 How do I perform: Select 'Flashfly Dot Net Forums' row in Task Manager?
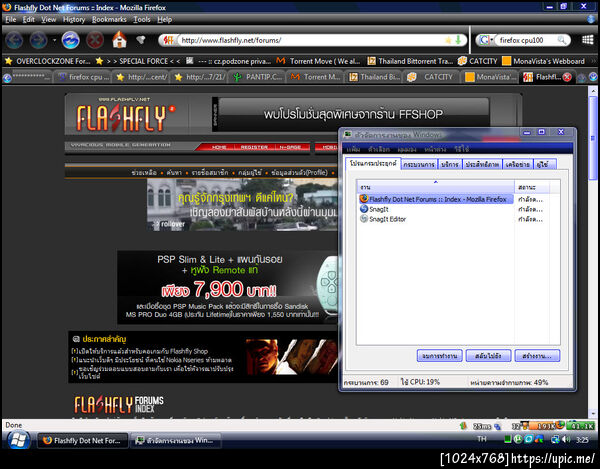coord(436,199)
